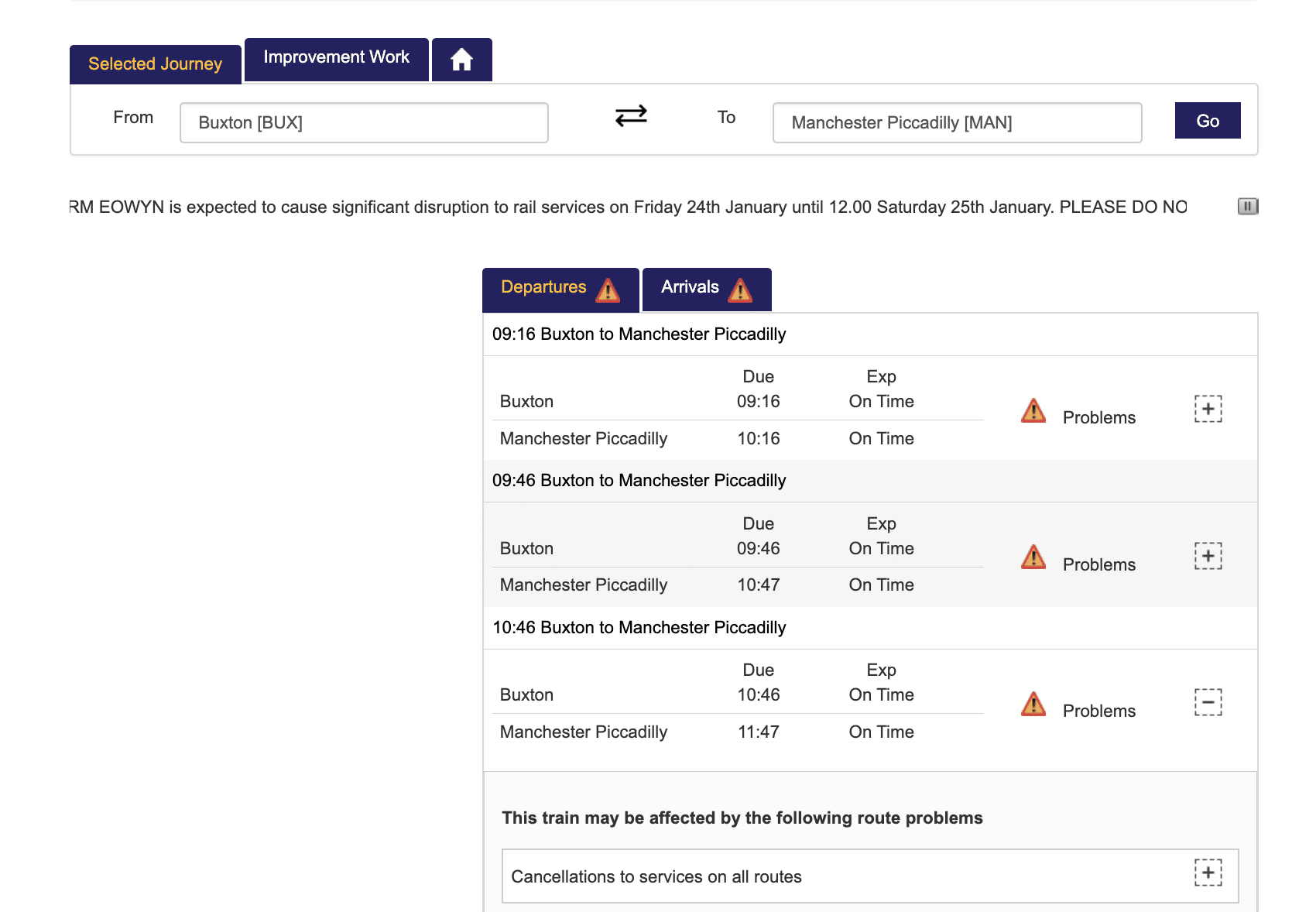Screen dimensions: 1316x912
Task: Switch to the Improvement Work tab
Action: pos(336,58)
